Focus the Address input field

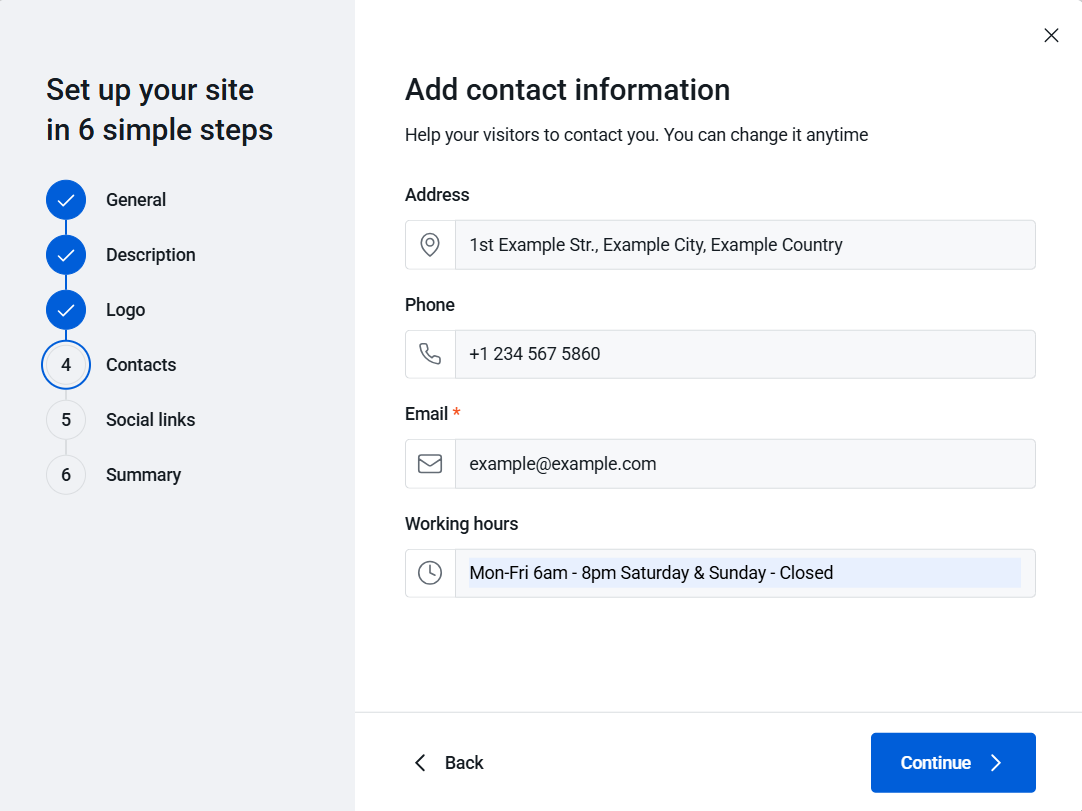coord(744,245)
